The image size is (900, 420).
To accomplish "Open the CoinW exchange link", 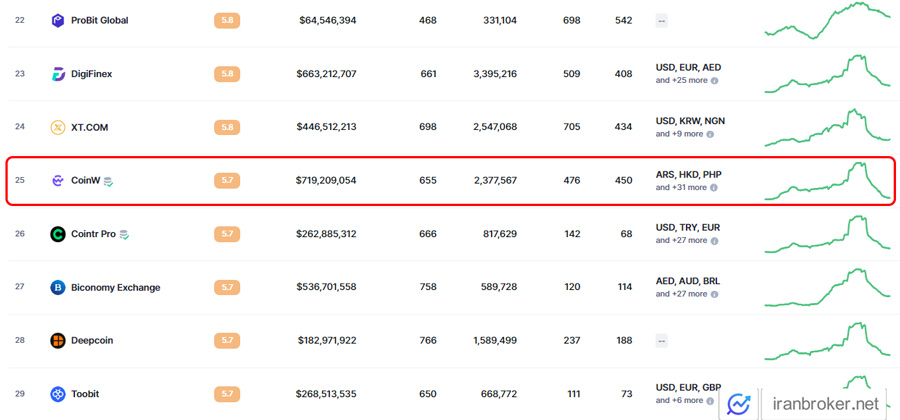I will pos(86,181).
